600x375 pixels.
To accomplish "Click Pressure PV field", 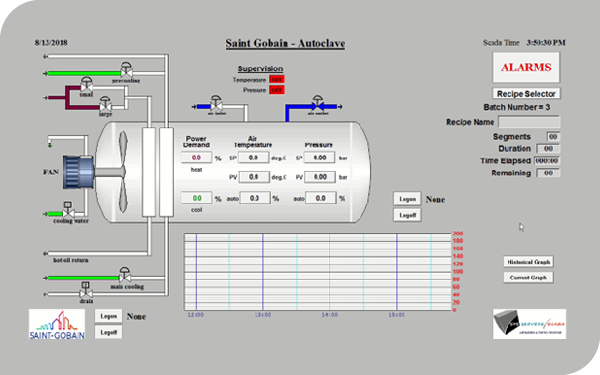I will tap(320, 177).
